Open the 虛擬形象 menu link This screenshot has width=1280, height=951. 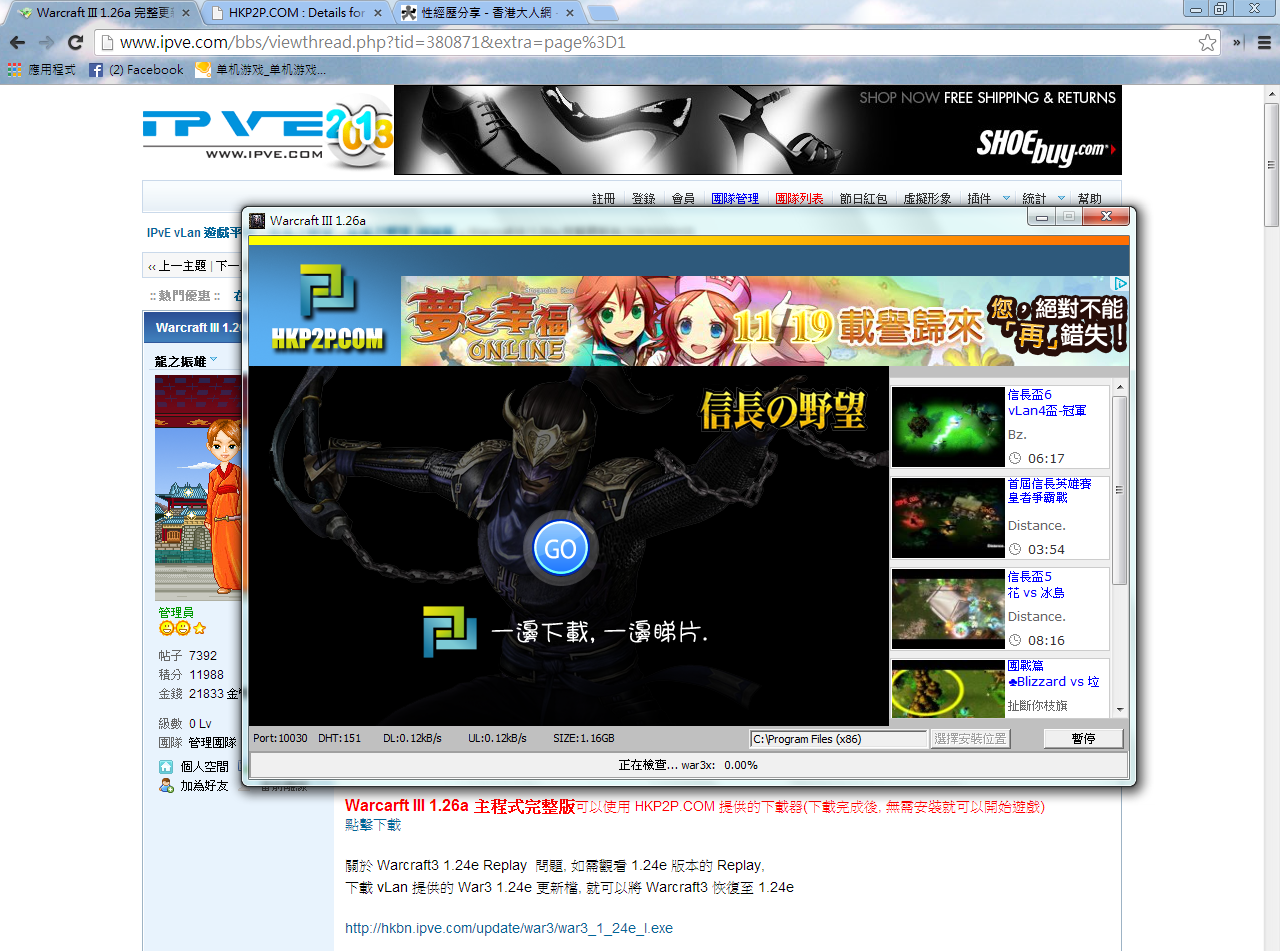coord(927,199)
